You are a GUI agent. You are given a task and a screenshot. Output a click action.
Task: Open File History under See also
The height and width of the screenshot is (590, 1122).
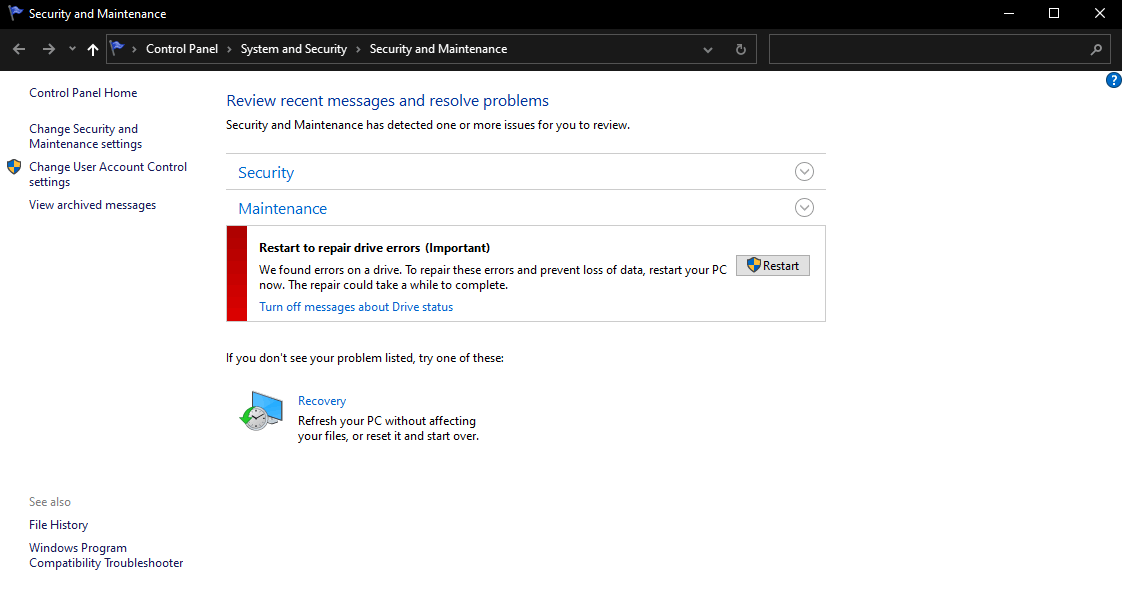pos(58,525)
